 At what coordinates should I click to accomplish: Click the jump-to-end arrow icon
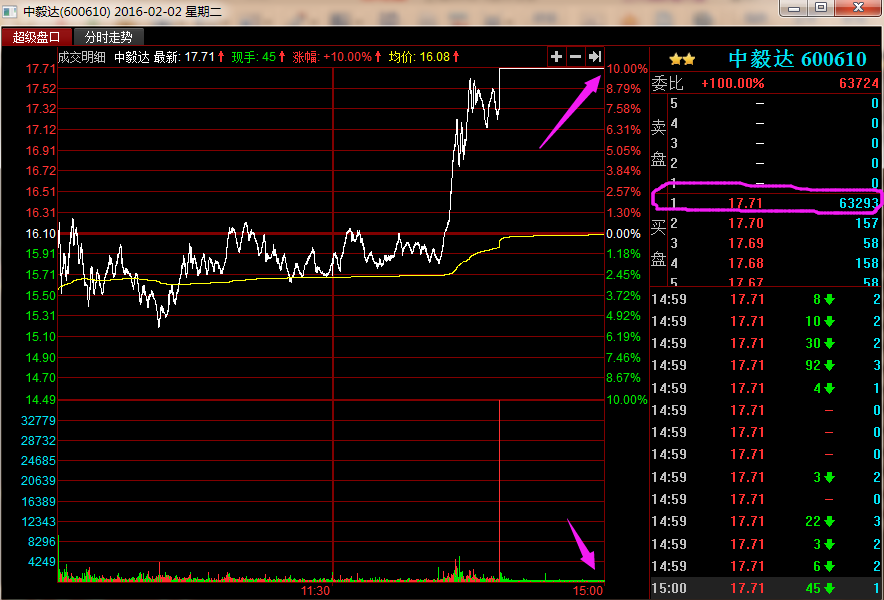click(595, 57)
